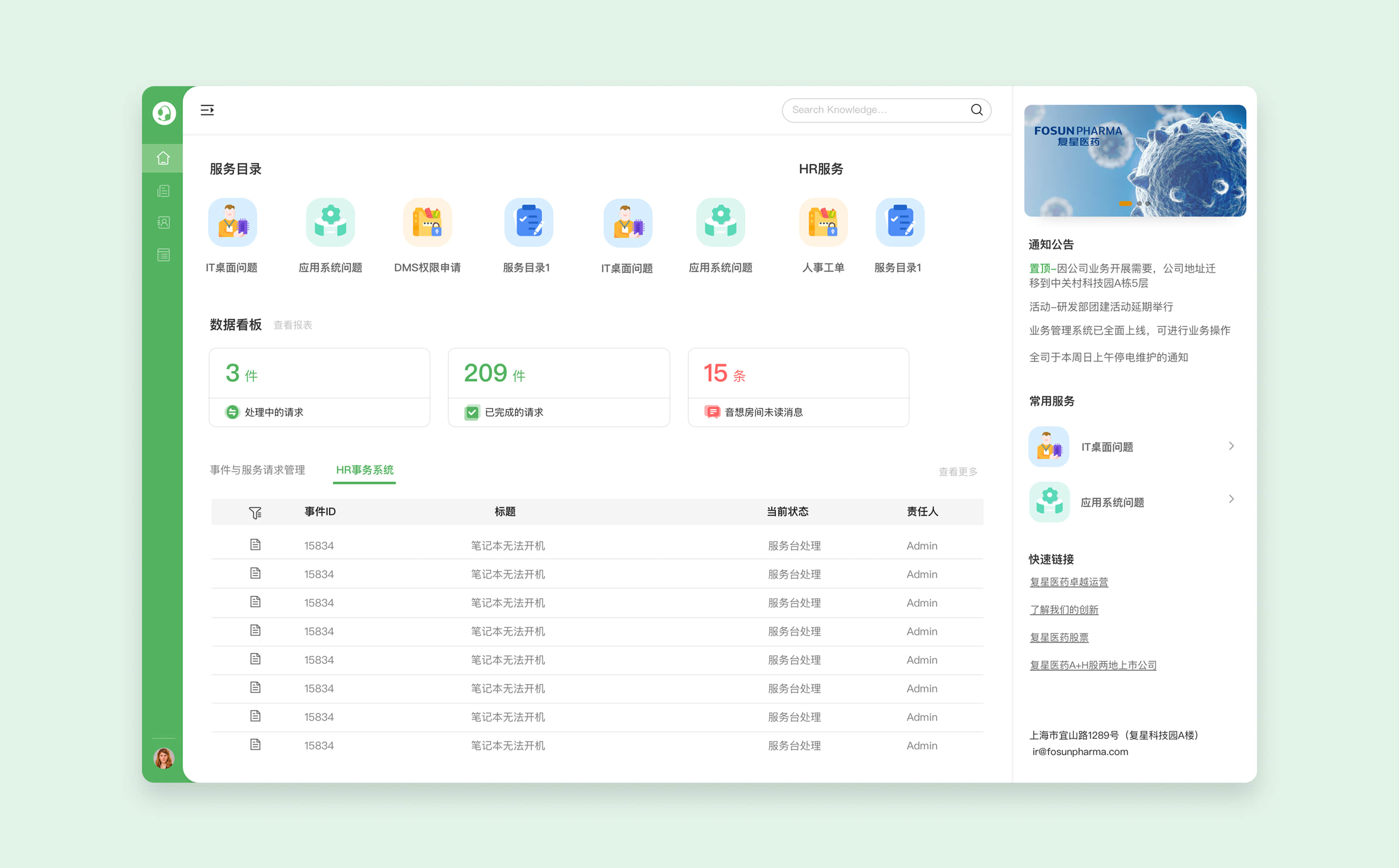
Task: Click the headset logo at the top of the sidebar
Action: tap(164, 113)
